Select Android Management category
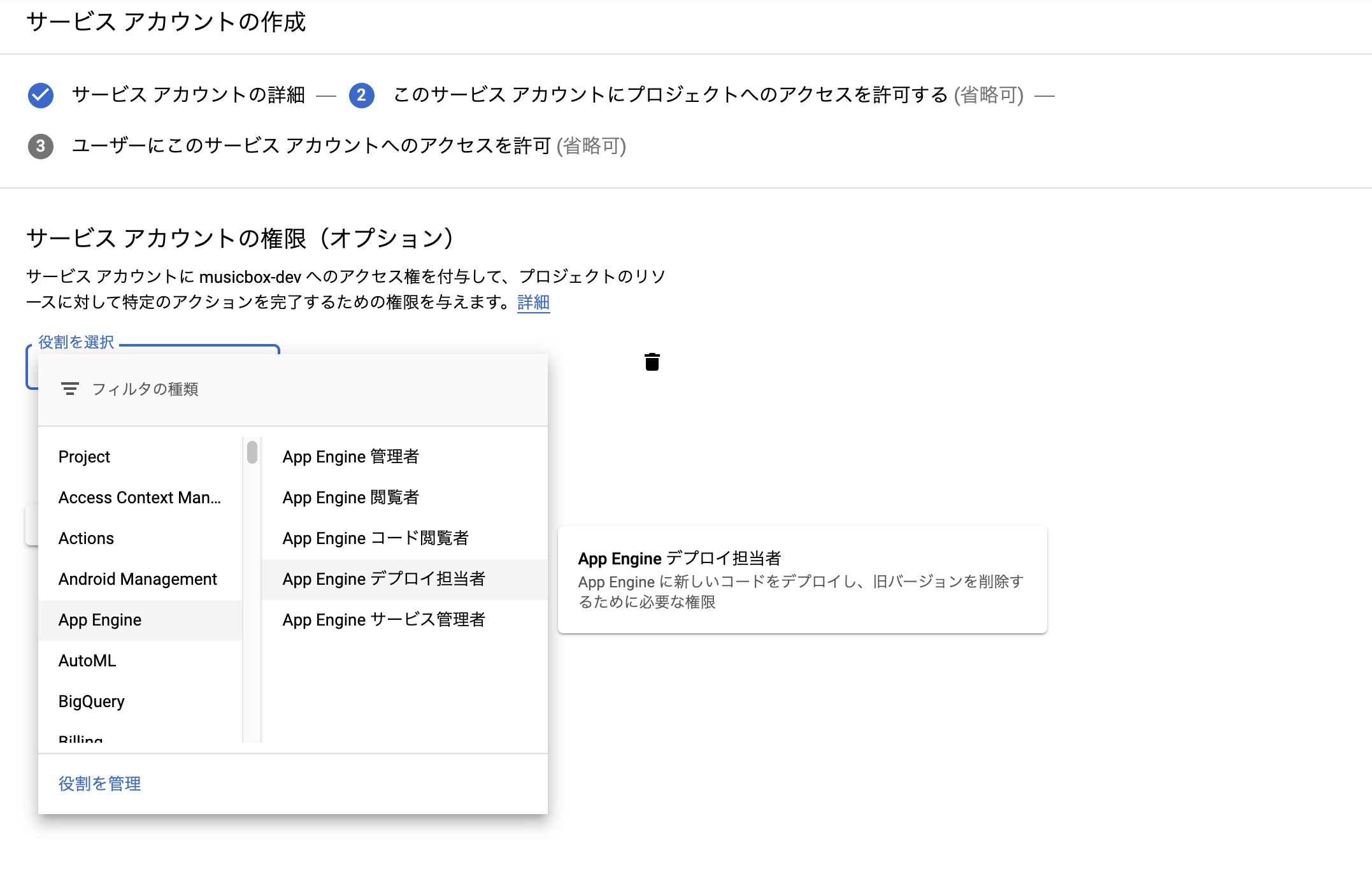Screen dimensions: 1372x874 click(138, 579)
